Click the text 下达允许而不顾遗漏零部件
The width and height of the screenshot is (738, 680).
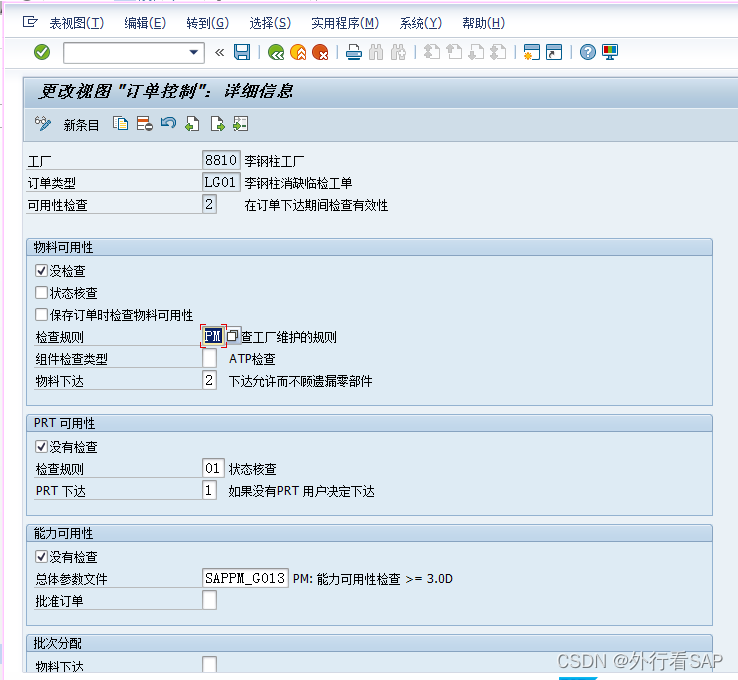click(x=300, y=381)
